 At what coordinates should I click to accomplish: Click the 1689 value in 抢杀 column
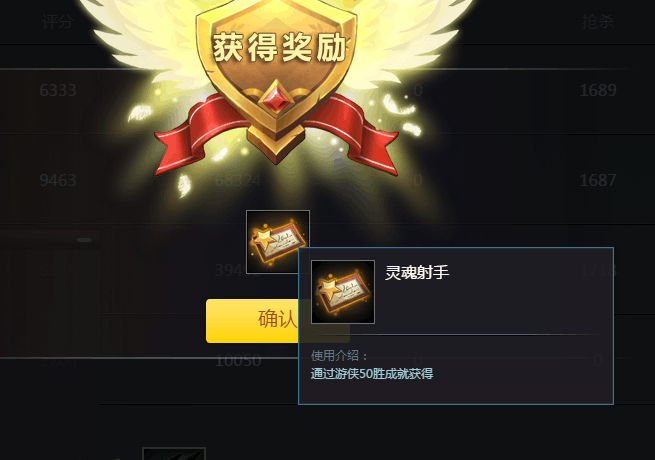click(598, 90)
